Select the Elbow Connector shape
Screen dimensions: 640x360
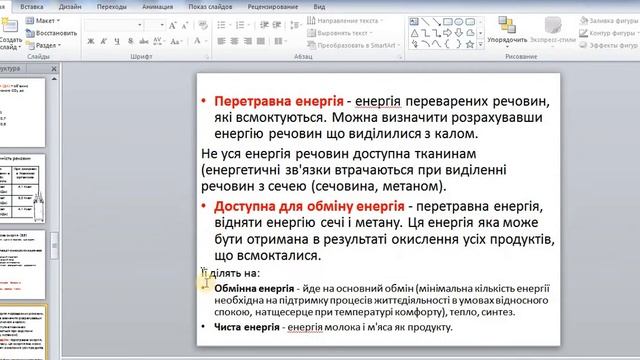coord(425,33)
